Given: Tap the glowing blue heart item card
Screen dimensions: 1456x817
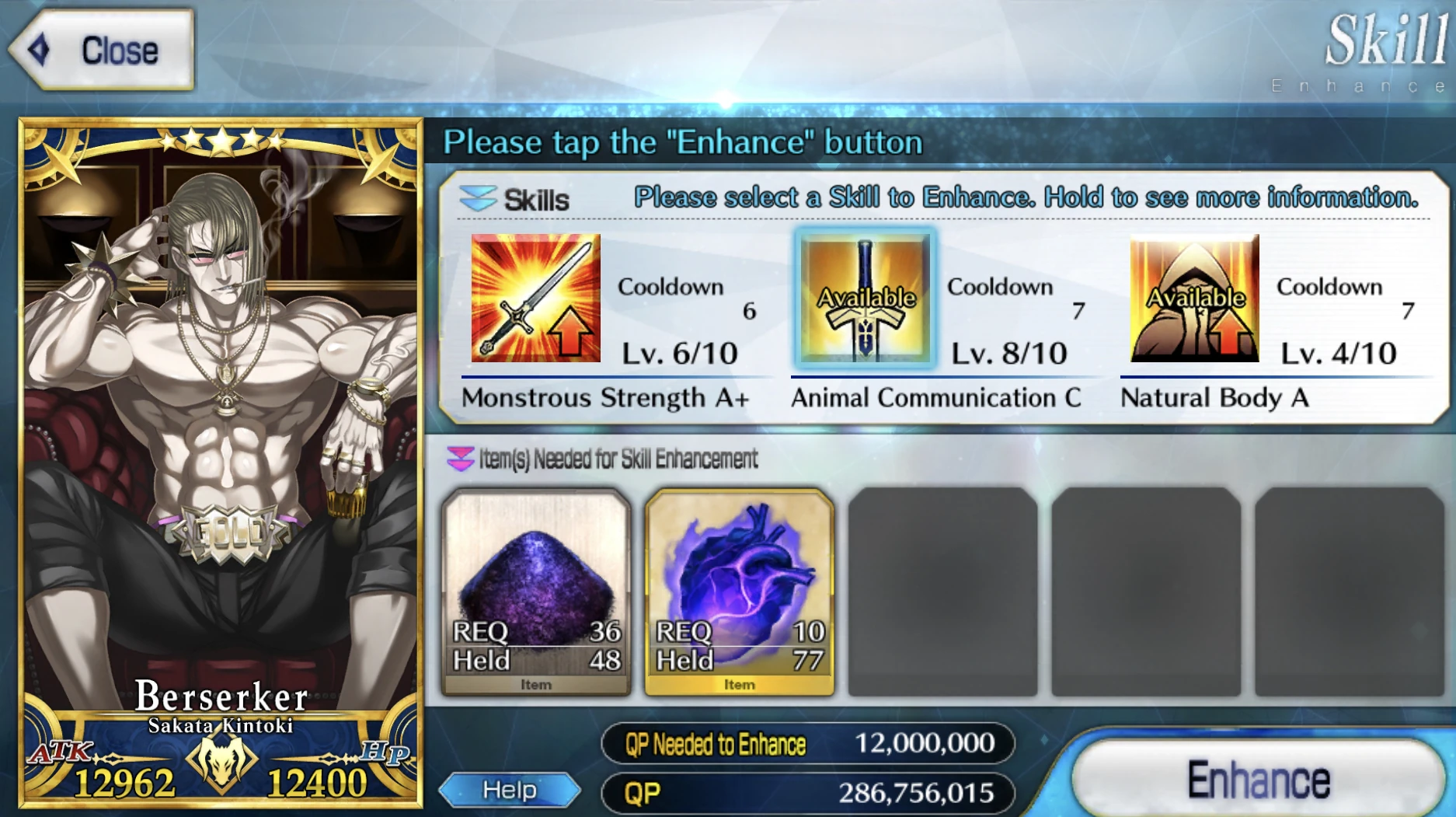Looking at the screenshot, I should 740,592.
